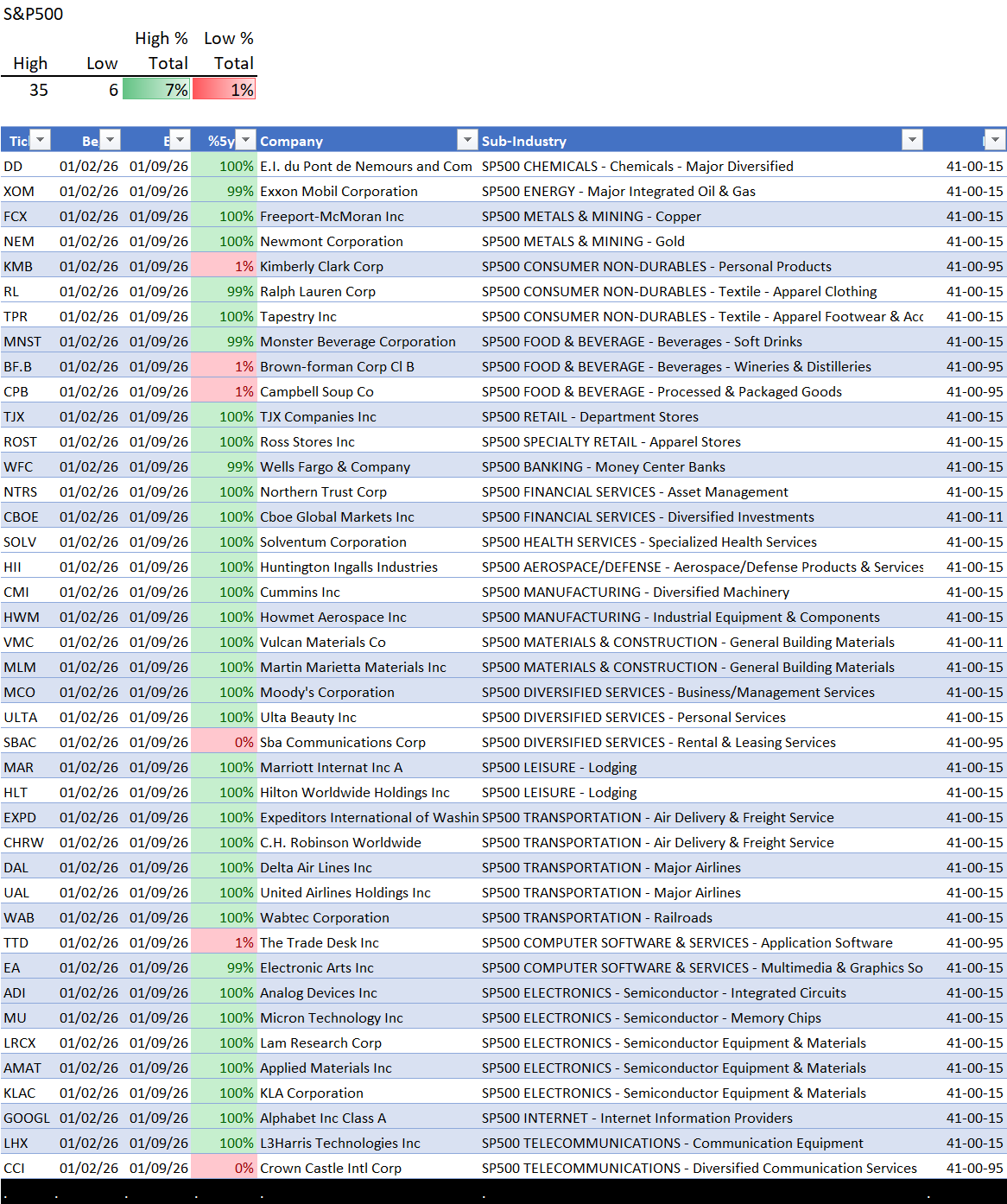The height and width of the screenshot is (1204, 1007).
Task: Click Hilton Worldwide Holdings Inc cell
Action: pos(368,792)
